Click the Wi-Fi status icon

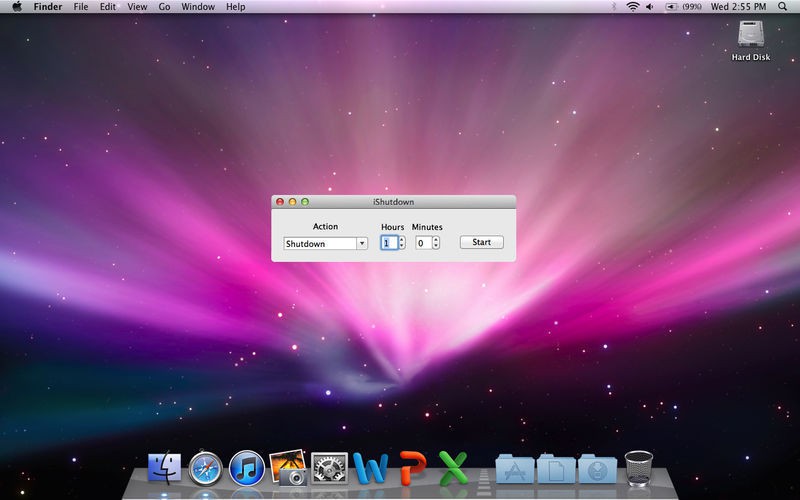click(x=632, y=7)
